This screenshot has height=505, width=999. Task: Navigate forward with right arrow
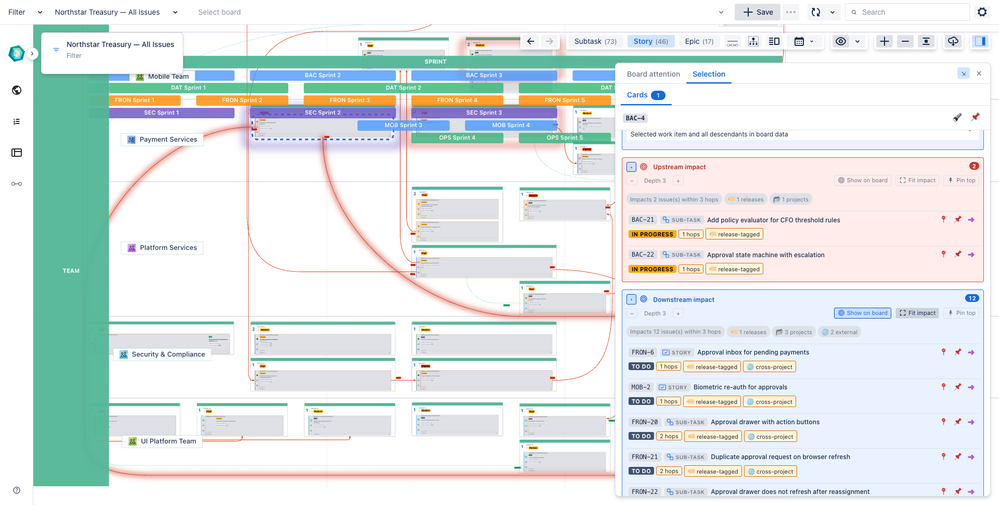click(549, 41)
